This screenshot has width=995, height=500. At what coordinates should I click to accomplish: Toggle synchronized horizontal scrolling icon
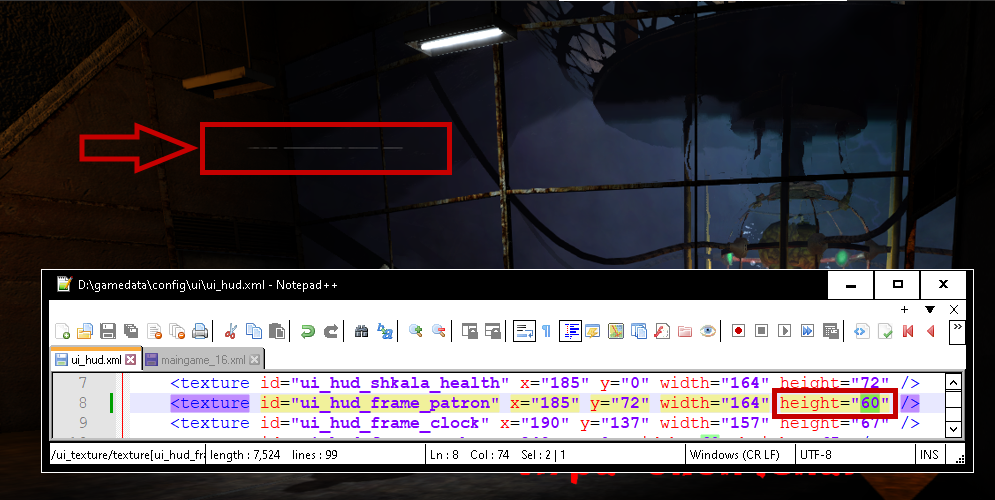pos(492,331)
